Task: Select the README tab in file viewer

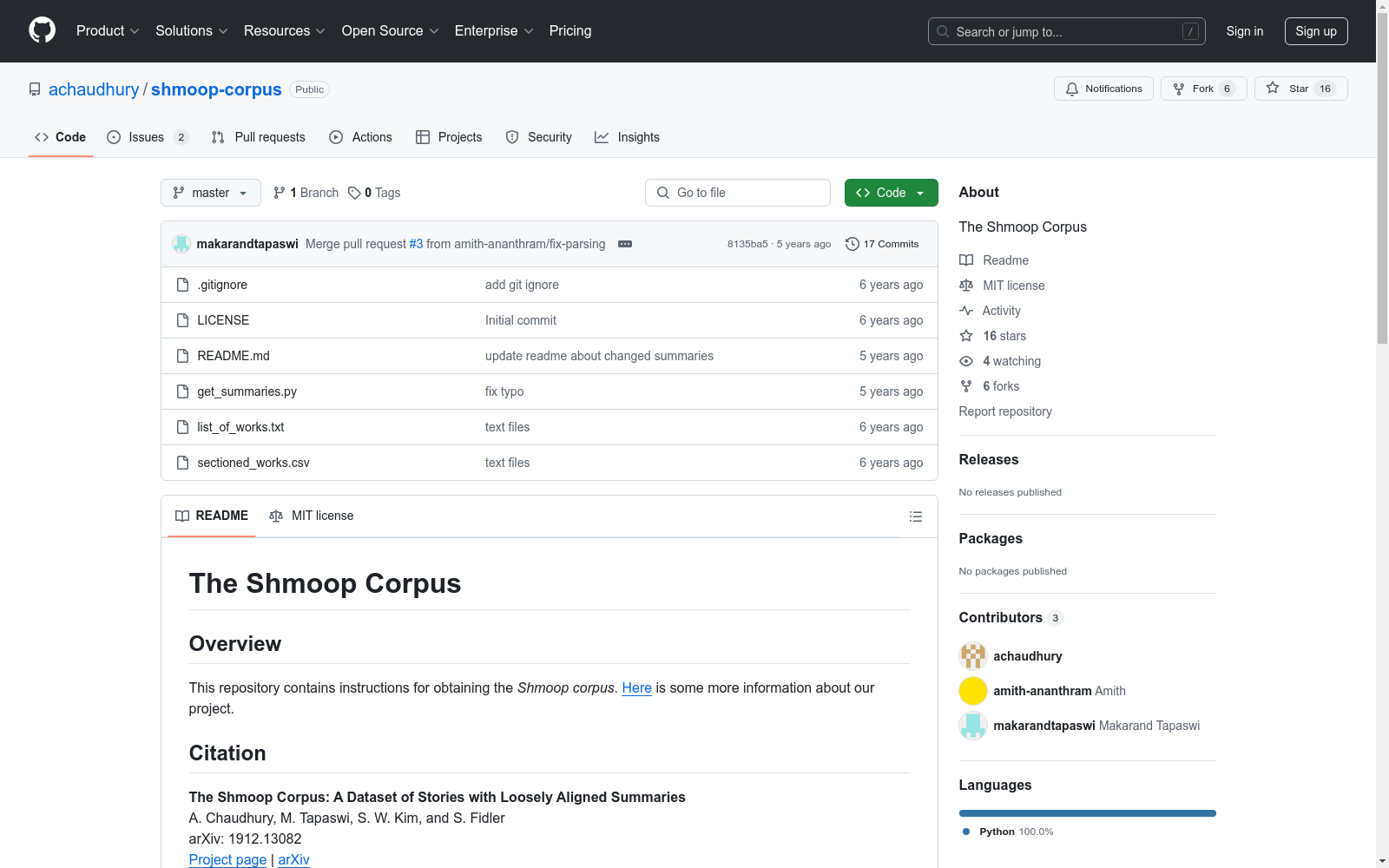Action: point(212,516)
